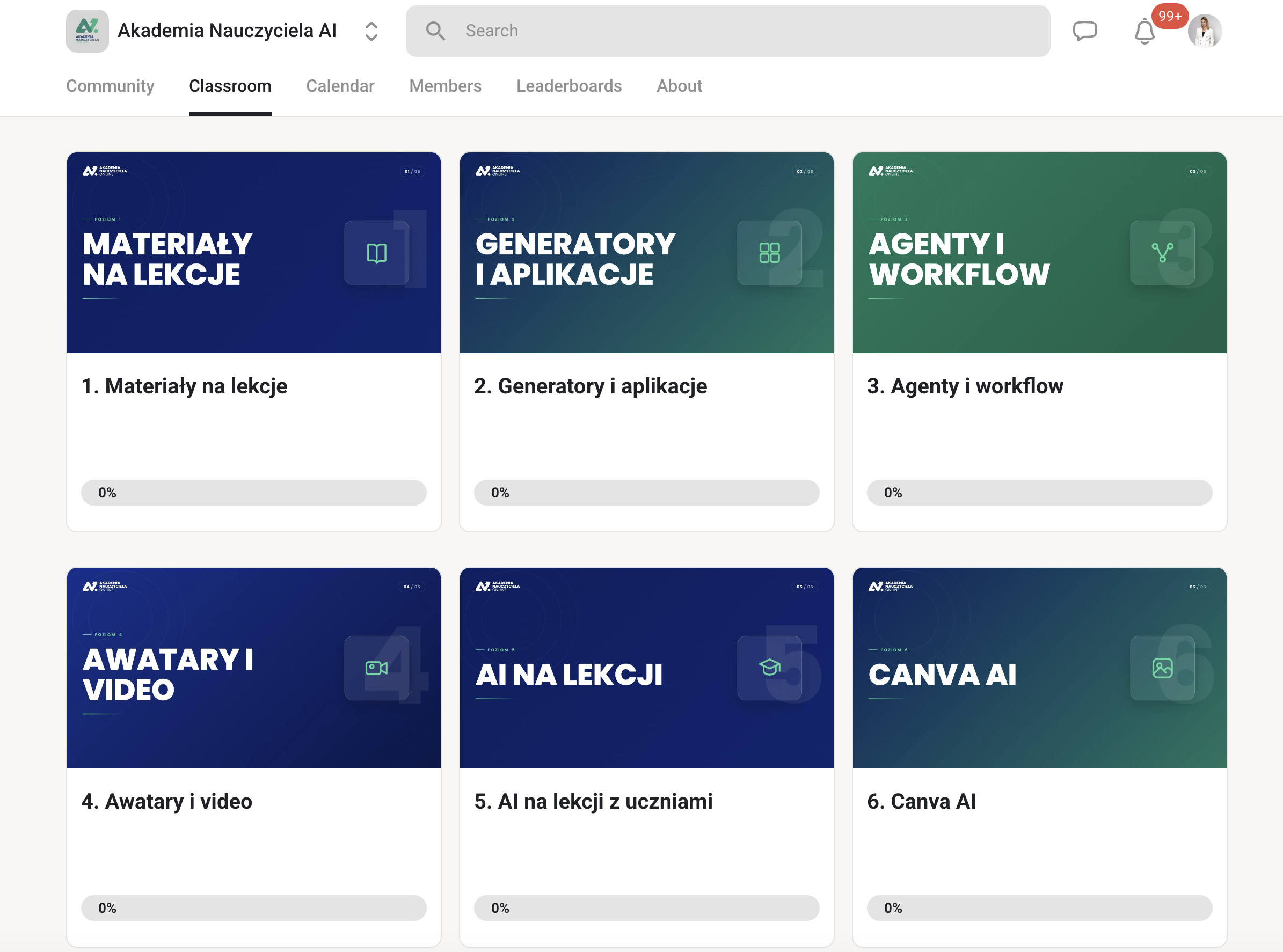Open Materiały na lekcje course thumbnail

coord(253,252)
